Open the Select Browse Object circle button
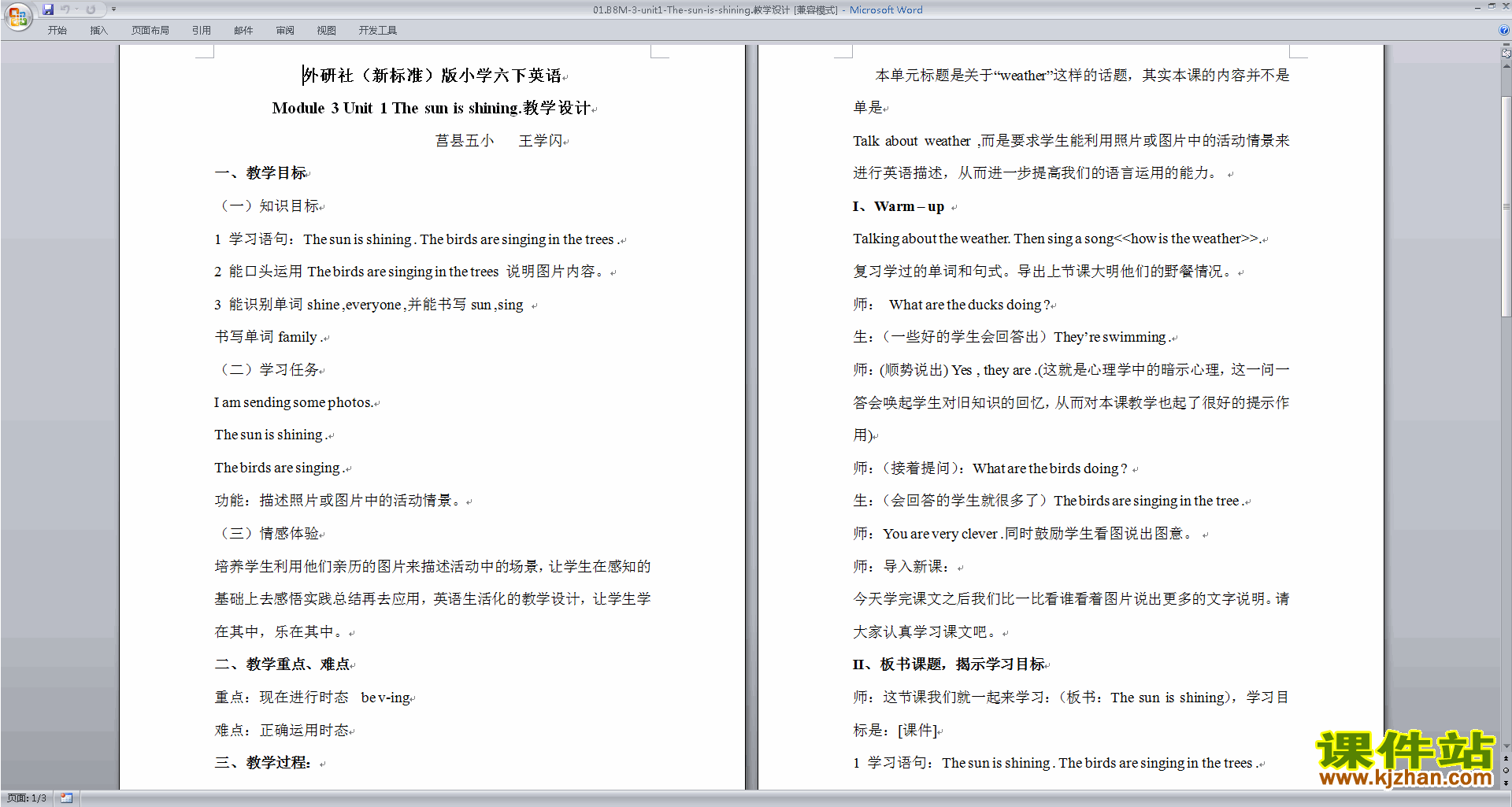Image resolution: width=1512 pixels, height=807 pixels. point(1506,770)
